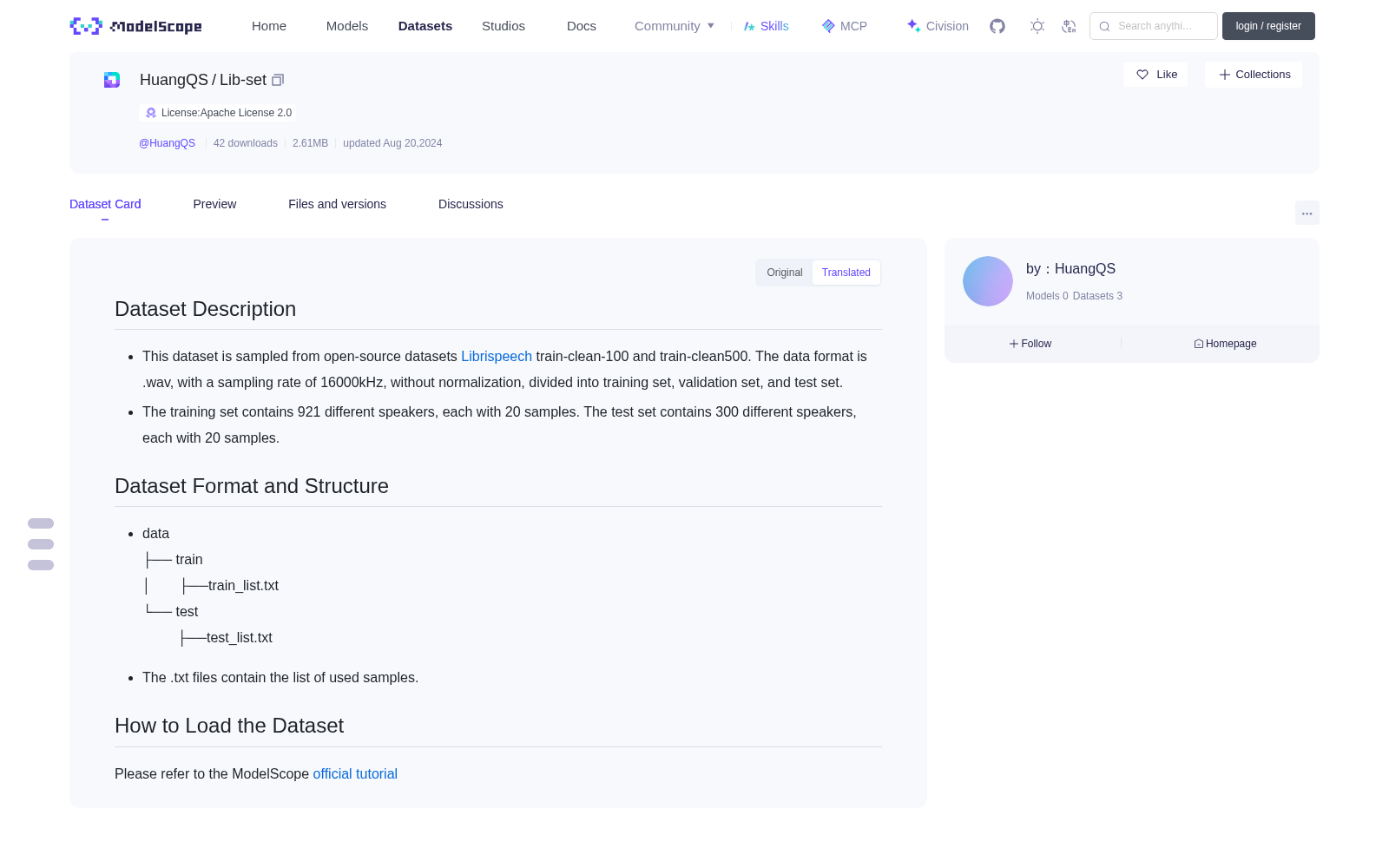Open the Discussions tab
This screenshot has width=1389, height=868.
tap(471, 204)
